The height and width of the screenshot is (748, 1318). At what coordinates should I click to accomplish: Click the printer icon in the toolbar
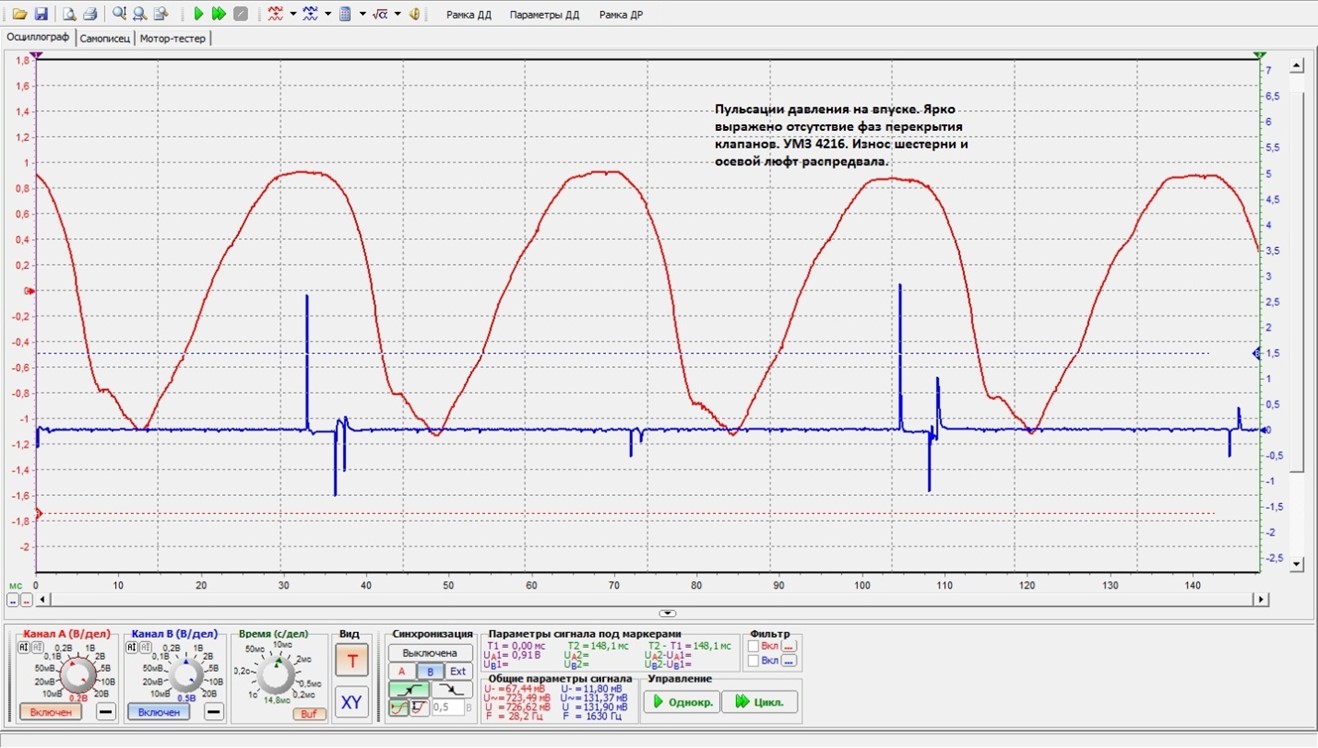point(90,14)
